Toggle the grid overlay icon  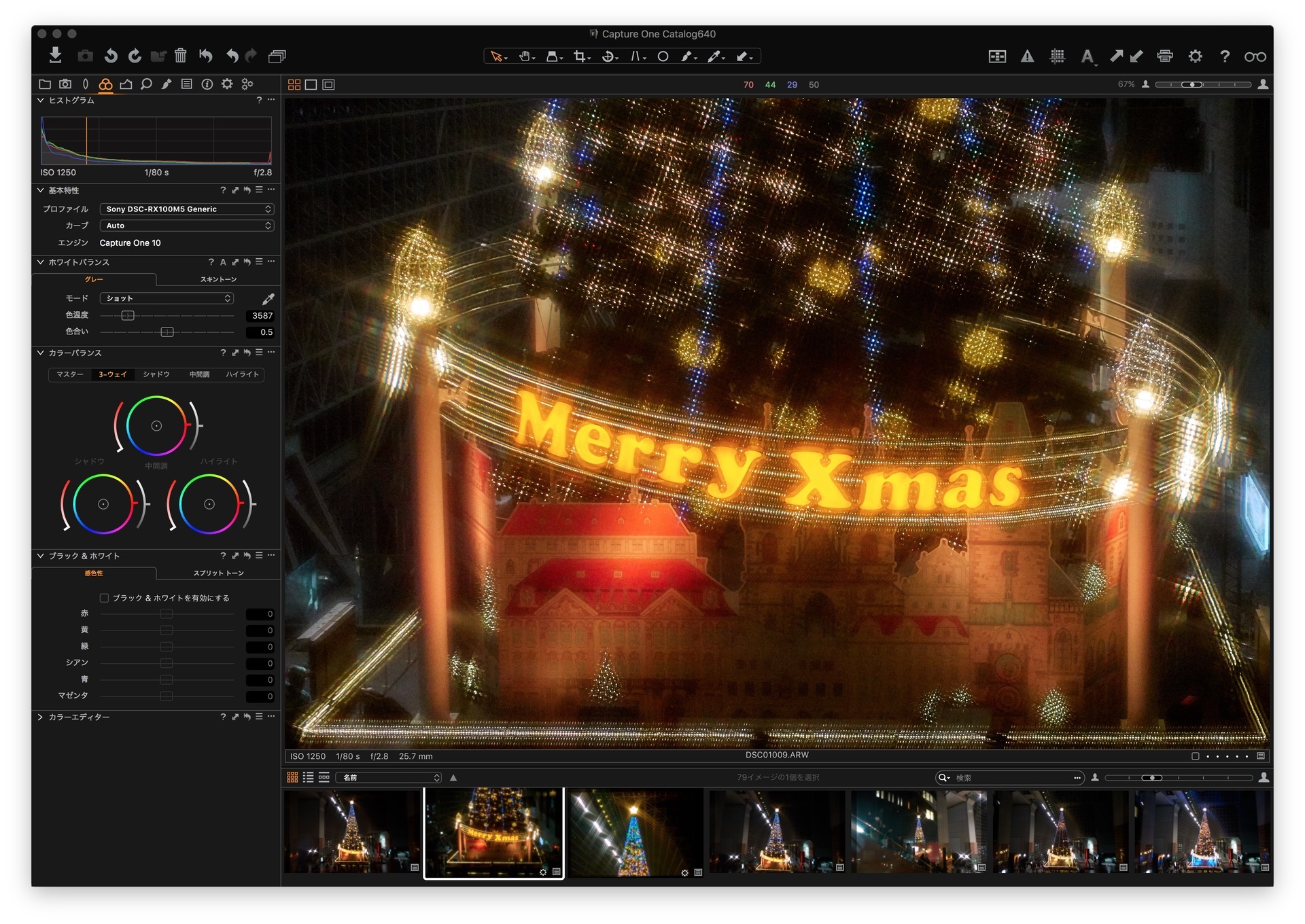1057,56
